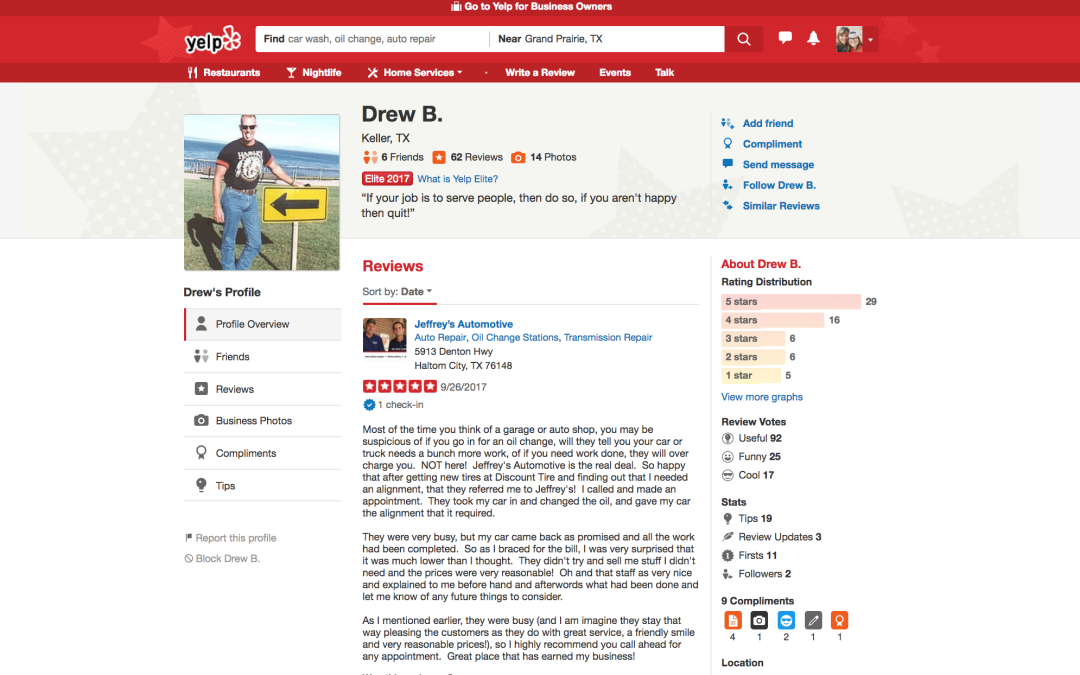The image size is (1080, 675).
Task: Click the search magnifier button
Action: pyautogui.click(x=743, y=39)
